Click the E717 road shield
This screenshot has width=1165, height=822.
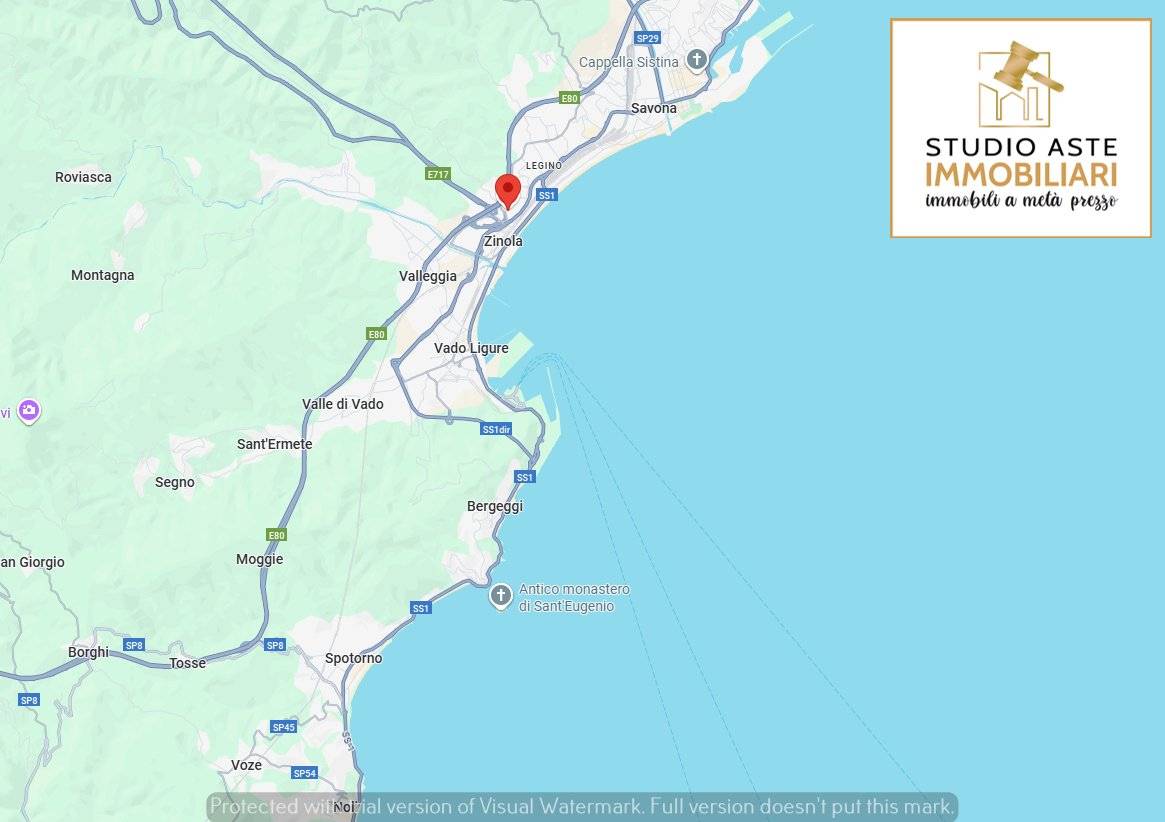(x=438, y=174)
